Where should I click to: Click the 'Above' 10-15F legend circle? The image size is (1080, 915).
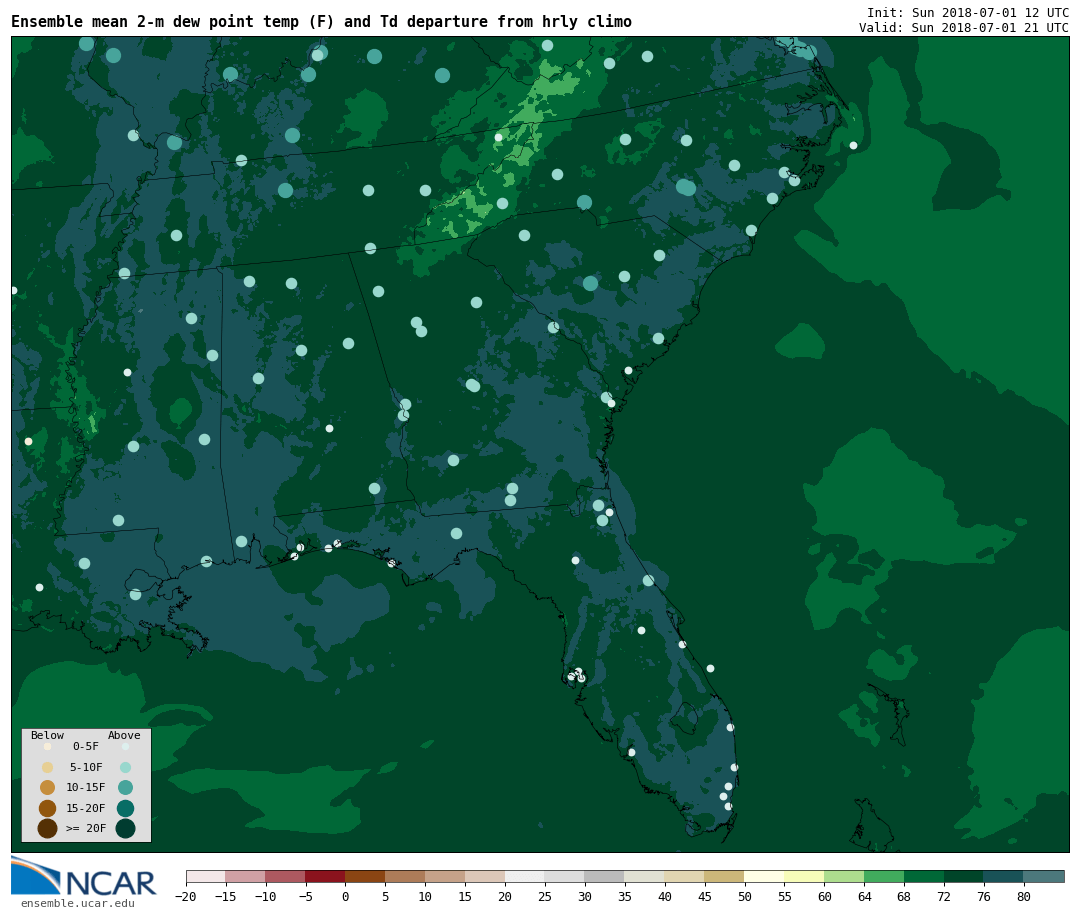click(125, 788)
